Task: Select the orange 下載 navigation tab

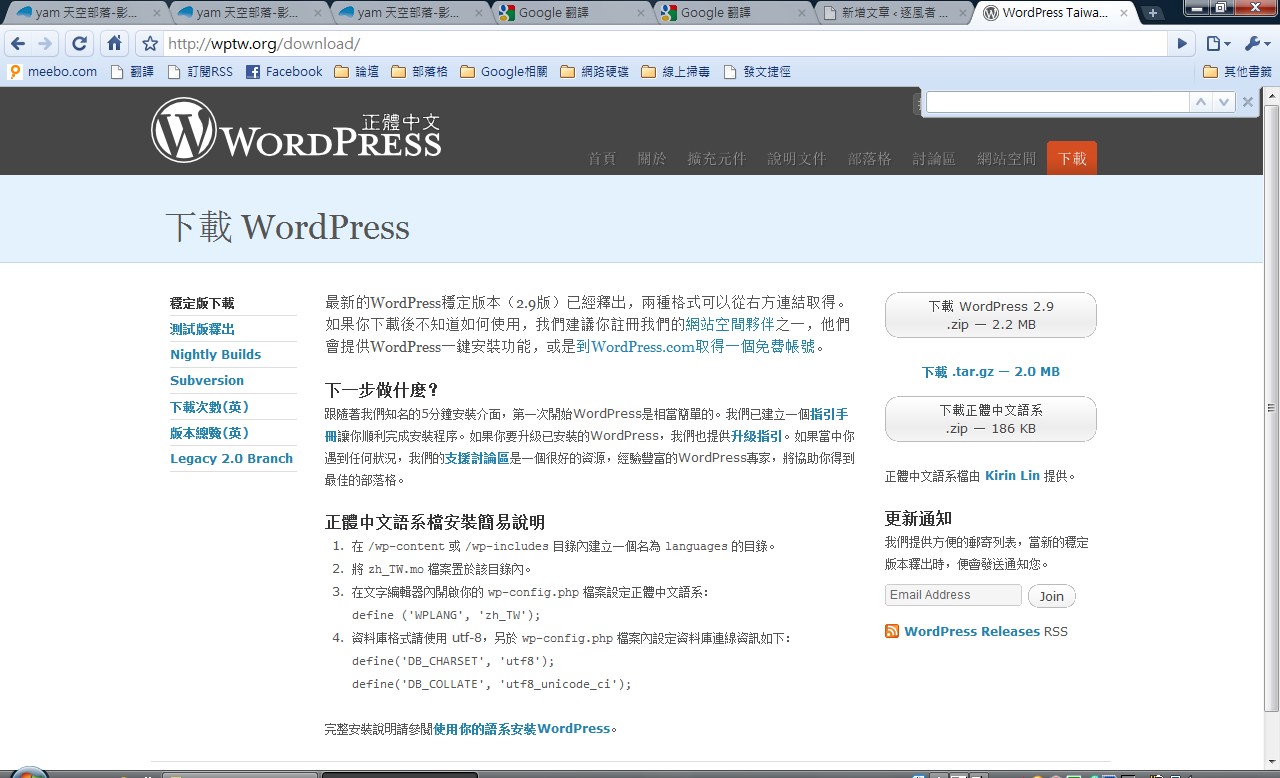Action: [x=1072, y=158]
